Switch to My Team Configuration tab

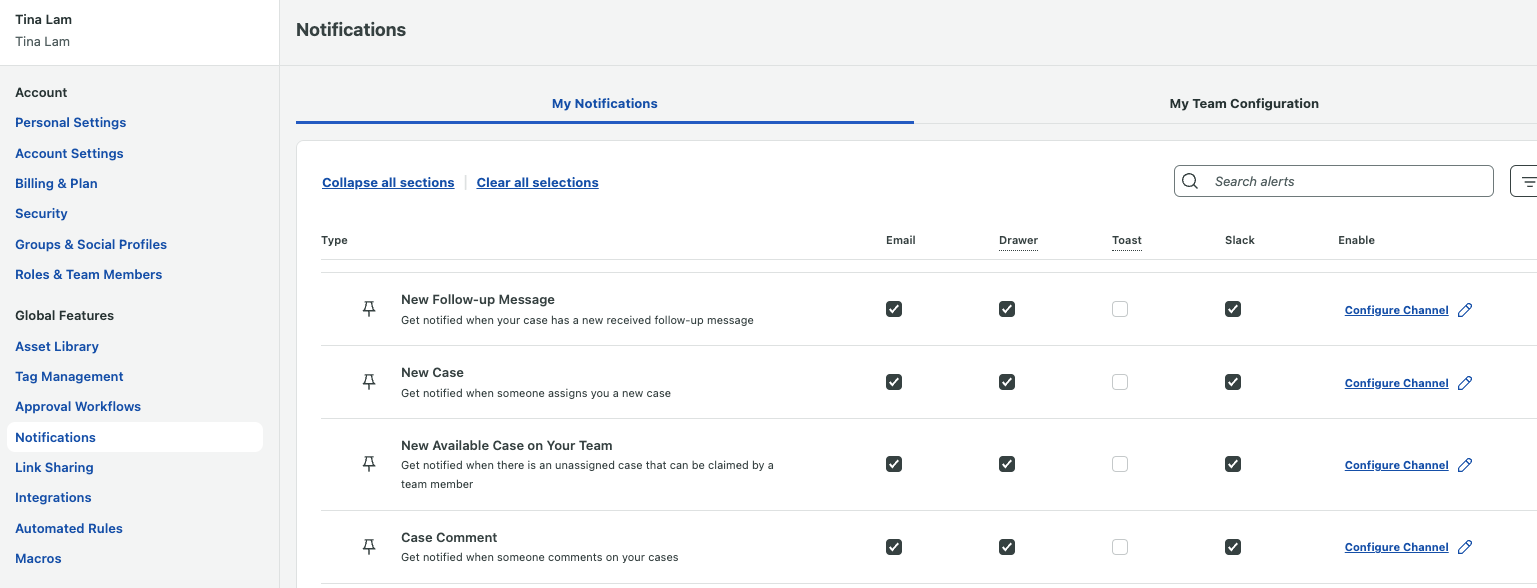click(1244, 104)
